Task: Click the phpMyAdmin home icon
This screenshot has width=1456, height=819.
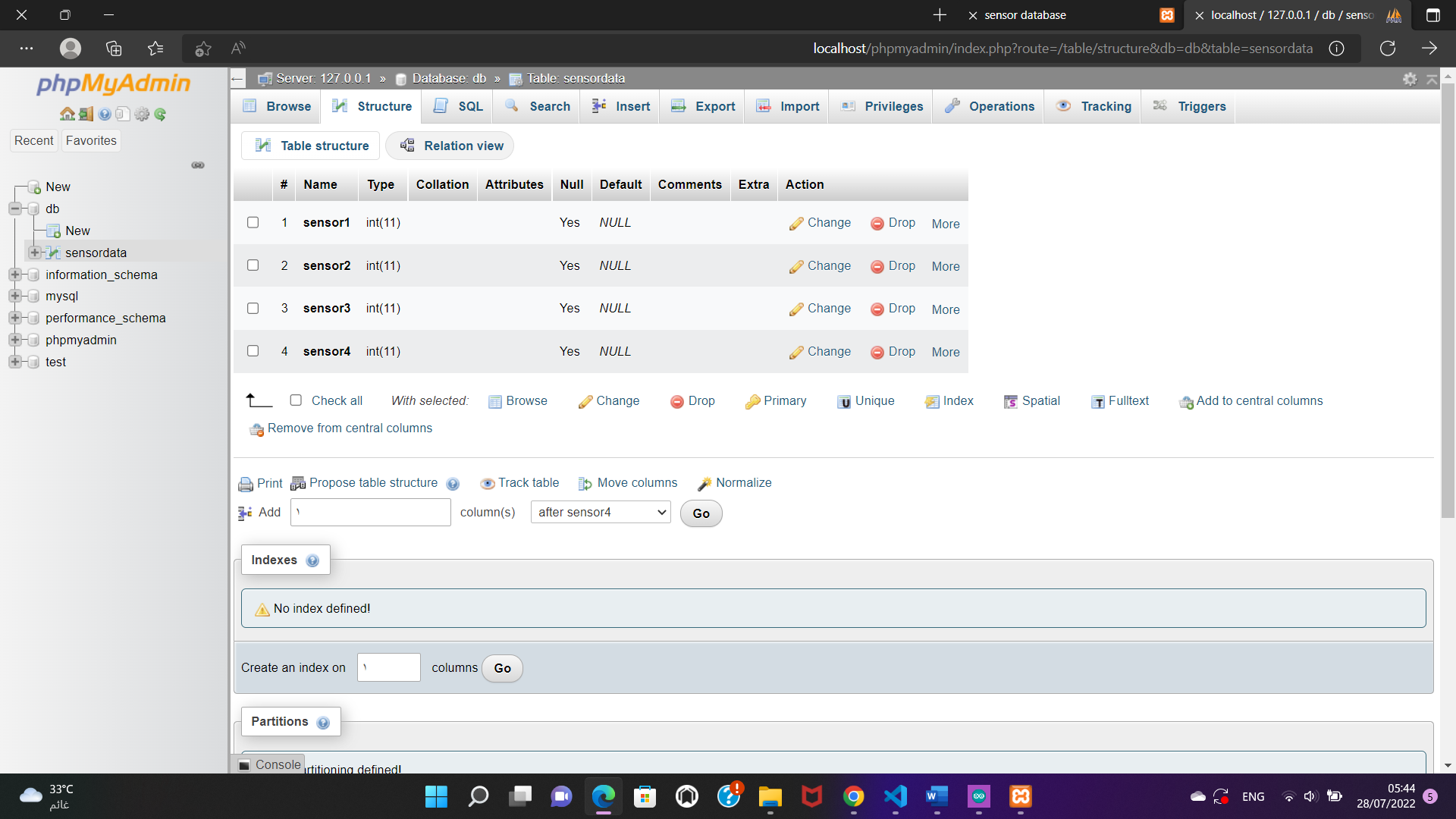Action: click(67, 114)
